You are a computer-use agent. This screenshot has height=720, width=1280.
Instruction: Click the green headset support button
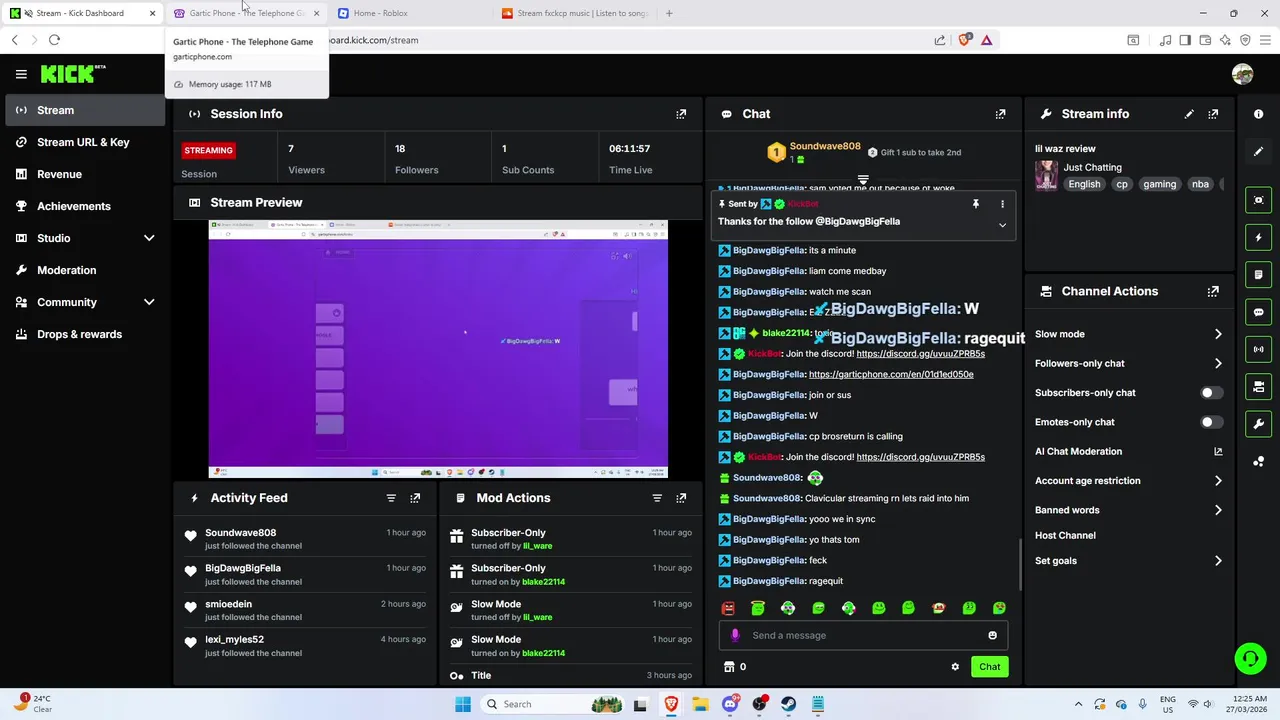click(1250, 658)
